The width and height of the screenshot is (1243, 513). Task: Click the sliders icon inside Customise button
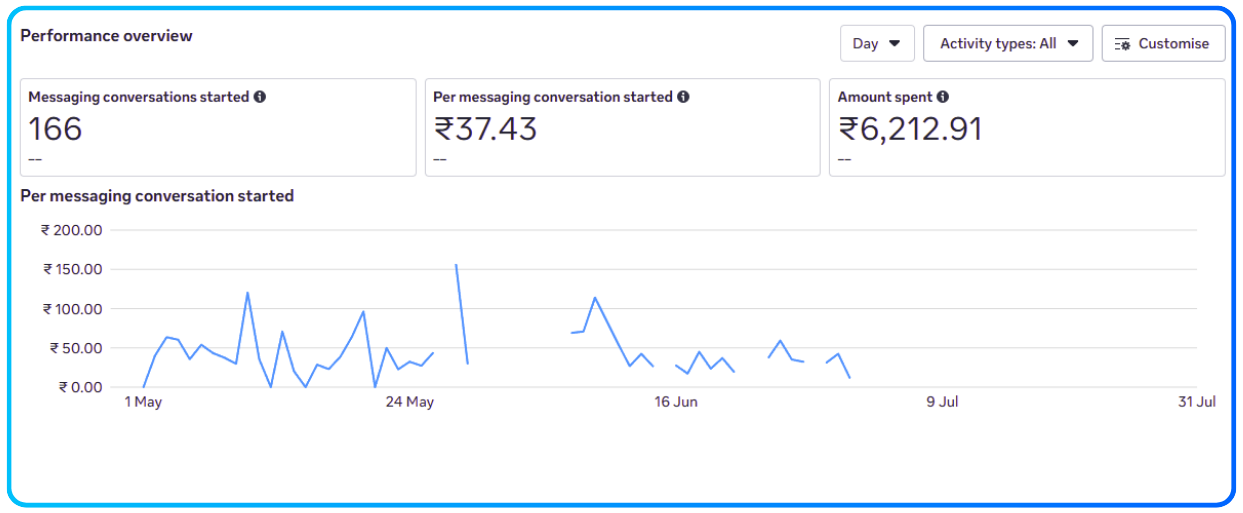(1123, 44)
